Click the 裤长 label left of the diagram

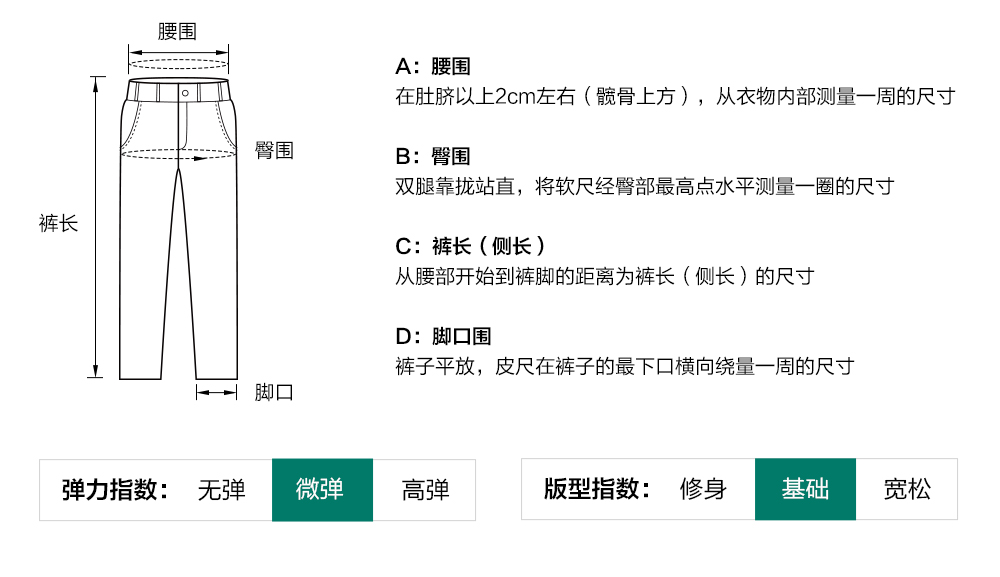pos(58,223)
